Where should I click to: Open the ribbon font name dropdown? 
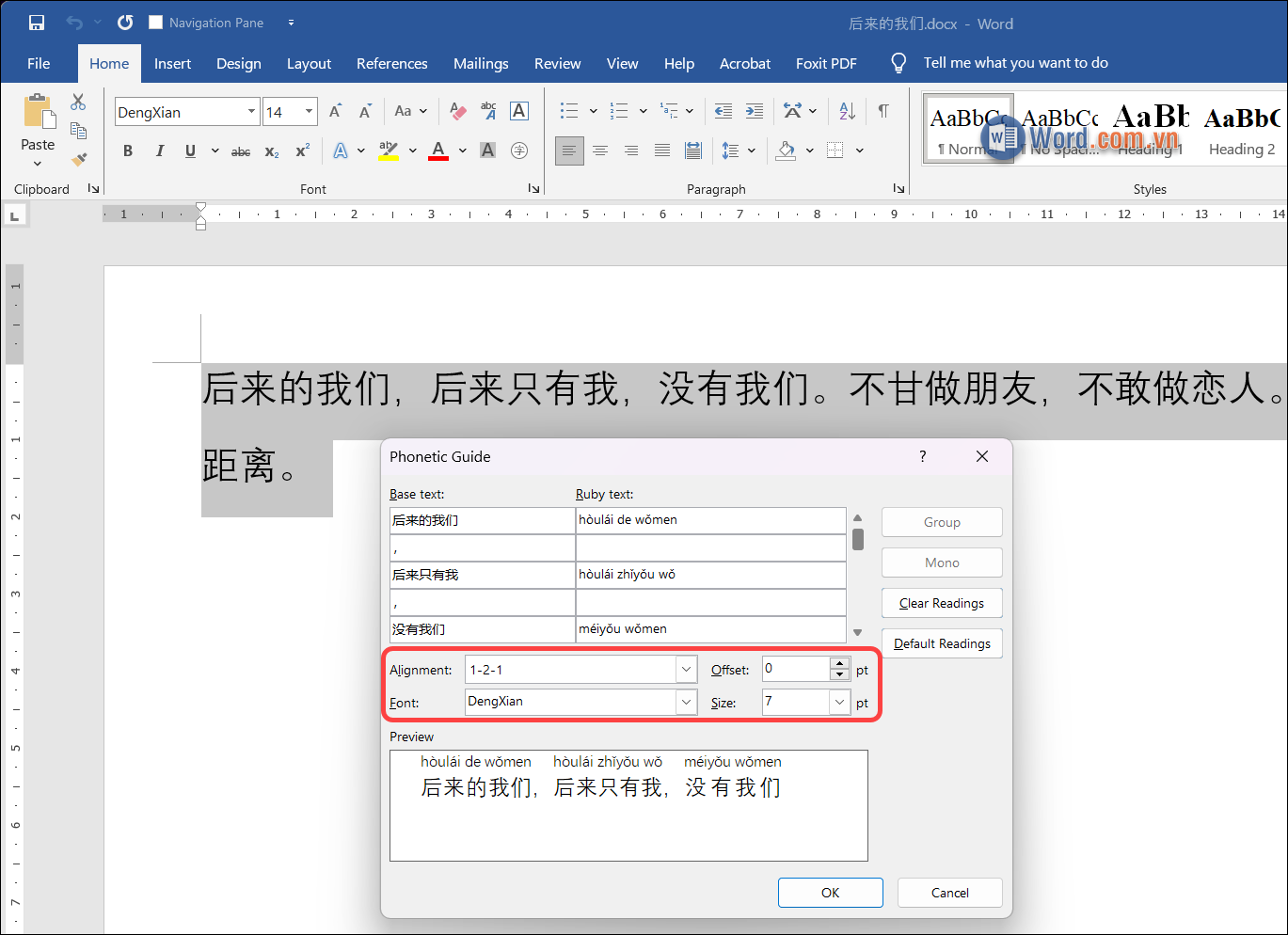point(251,112)
